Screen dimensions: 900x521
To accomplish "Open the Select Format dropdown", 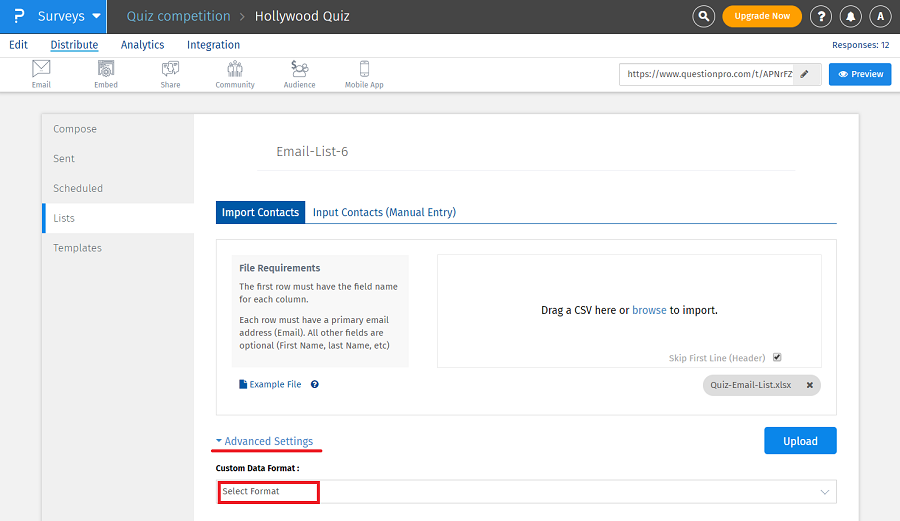I will [526, 492].
